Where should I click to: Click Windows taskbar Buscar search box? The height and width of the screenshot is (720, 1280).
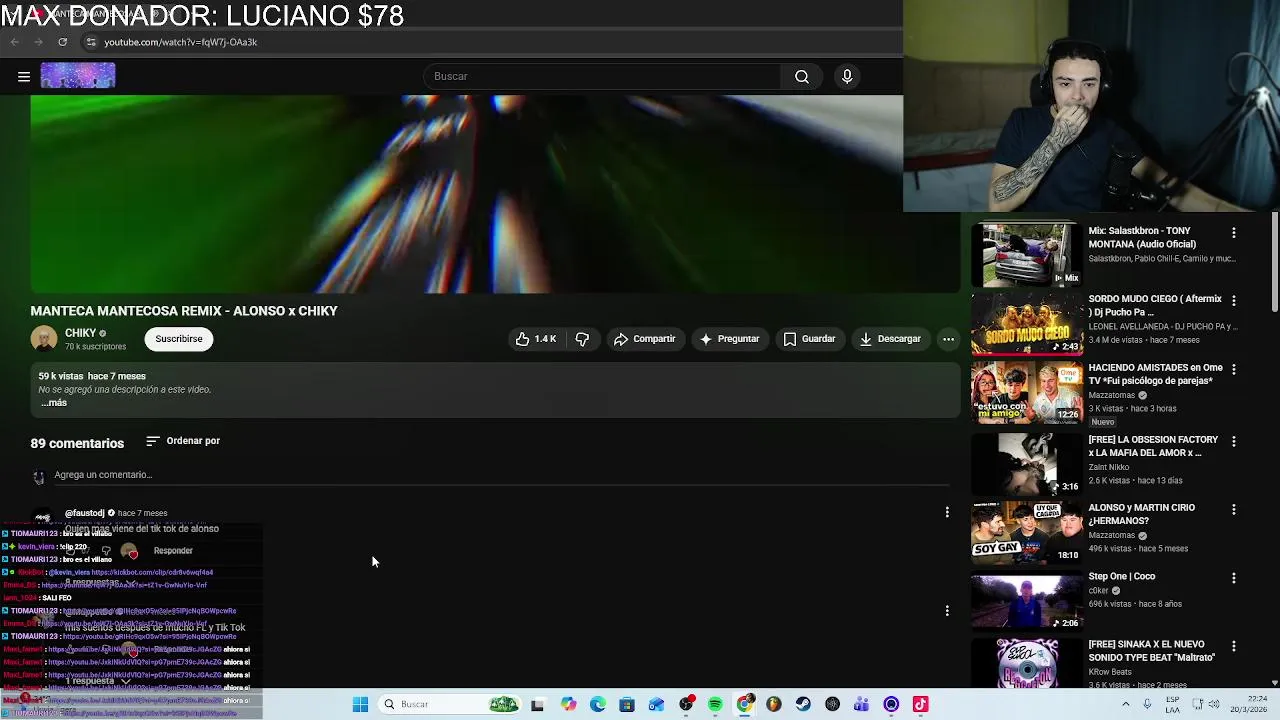[x=449, y=704]
